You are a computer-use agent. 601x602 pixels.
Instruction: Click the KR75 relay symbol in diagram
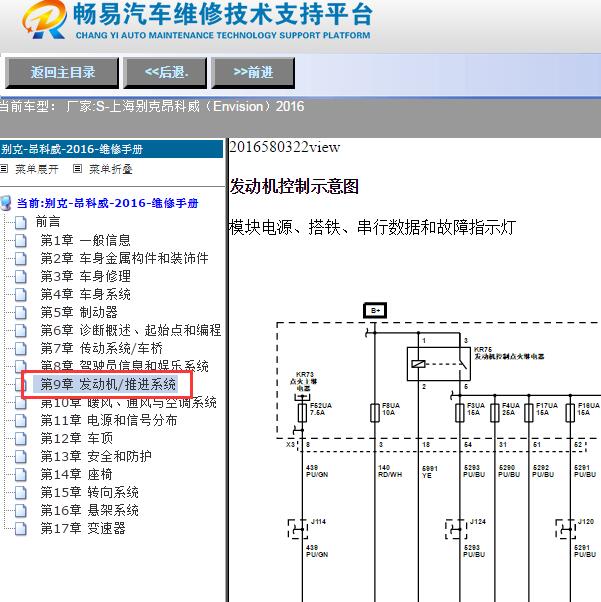click(x=439, y=364)
